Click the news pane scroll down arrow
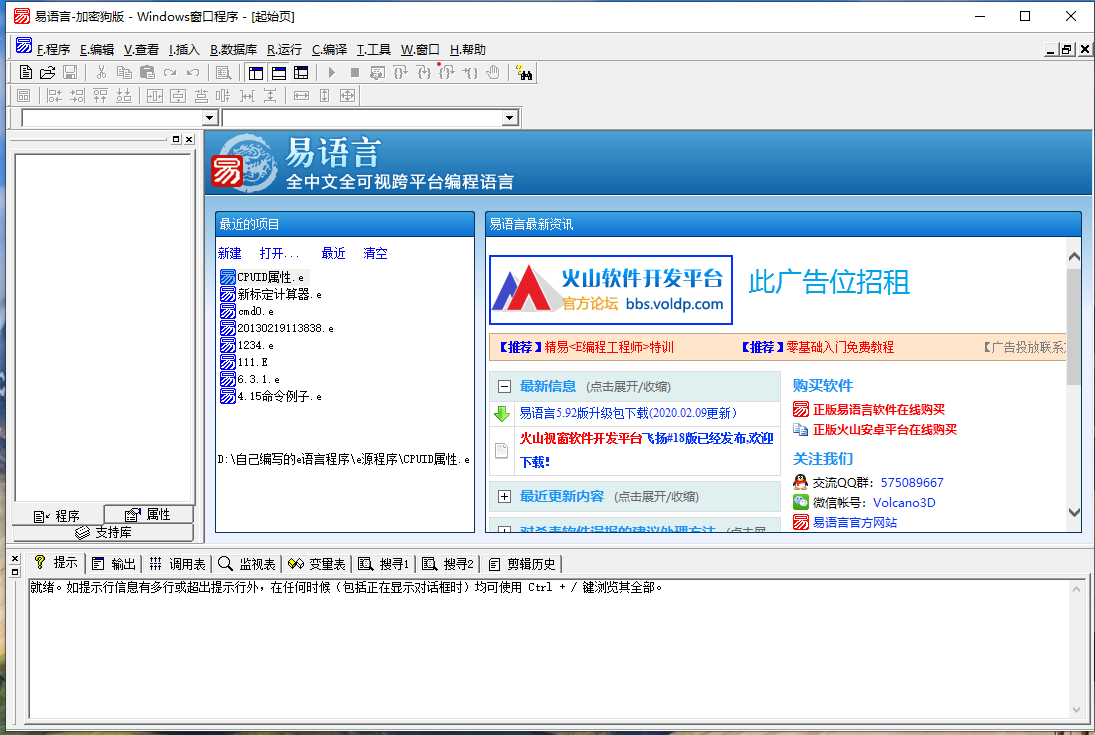The image size is (1095, 735). tap(1074, 512)
